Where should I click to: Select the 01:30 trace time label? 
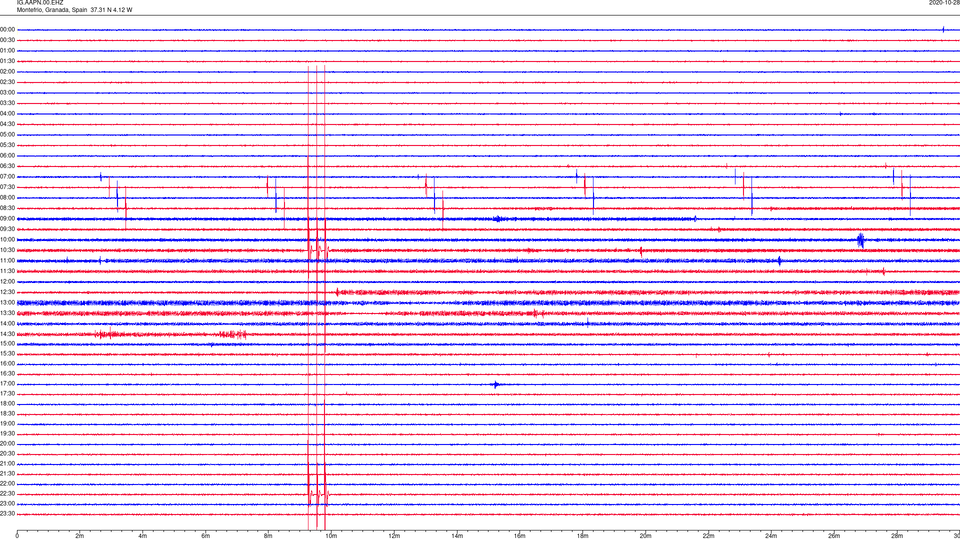tap(7, 61)
